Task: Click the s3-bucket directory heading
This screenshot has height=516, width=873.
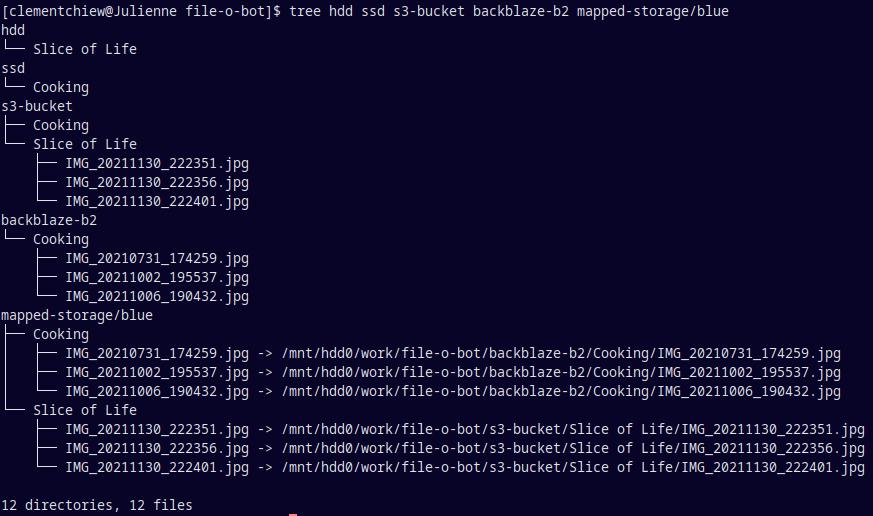Action: (37, 106)
